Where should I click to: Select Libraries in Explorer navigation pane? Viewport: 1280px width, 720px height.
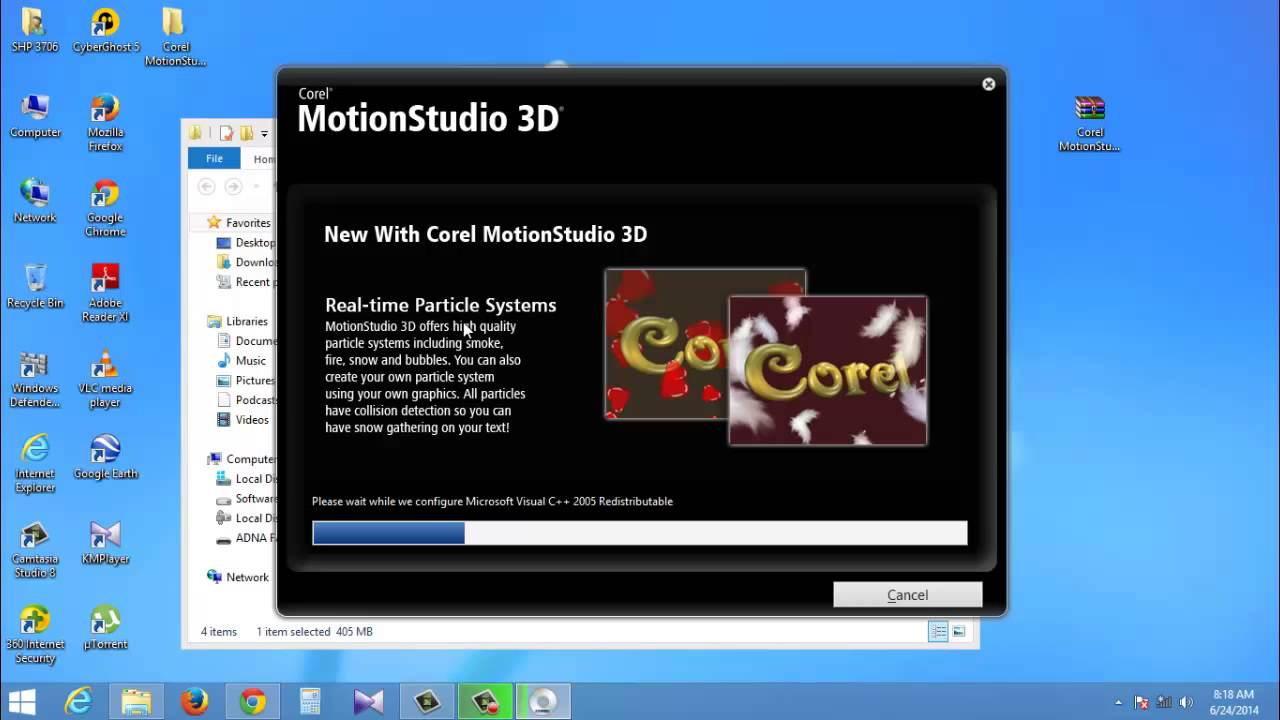[237, 321]
